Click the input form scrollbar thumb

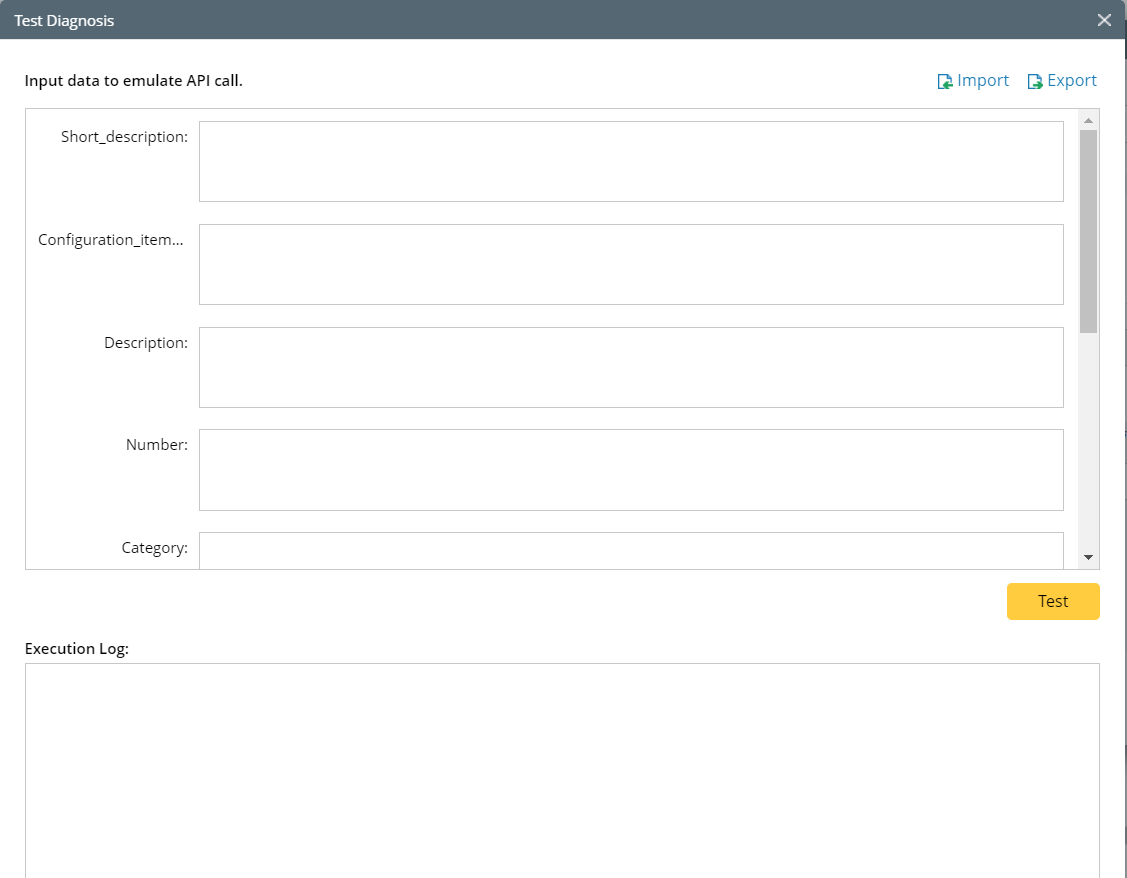(1088, 231)
